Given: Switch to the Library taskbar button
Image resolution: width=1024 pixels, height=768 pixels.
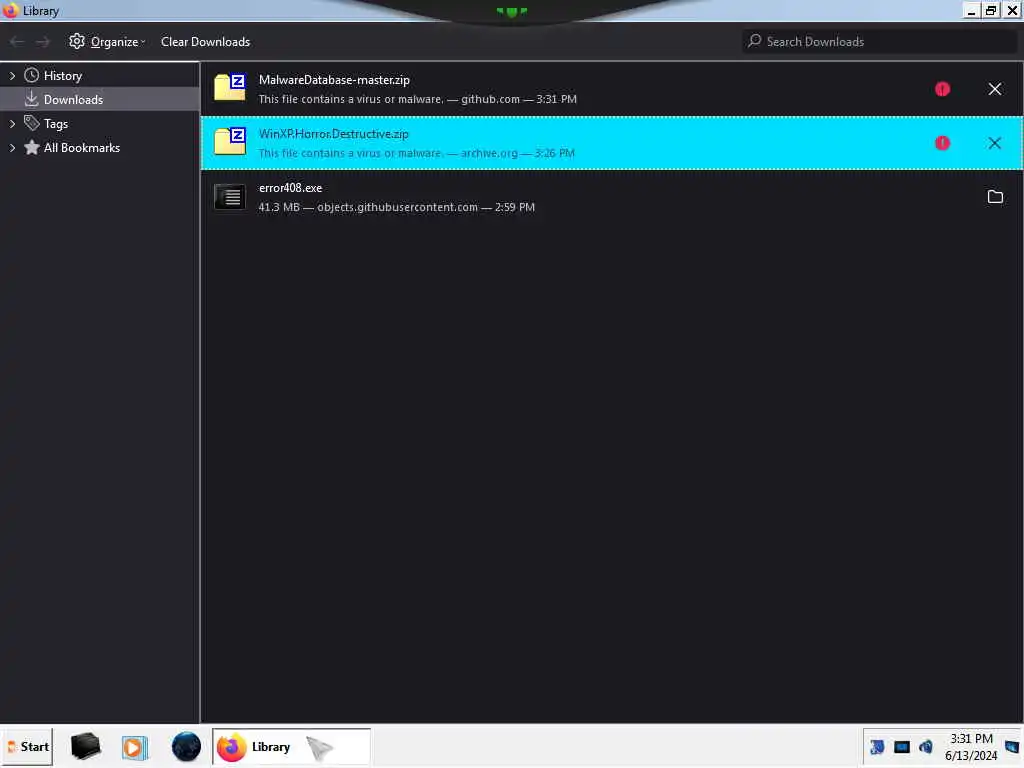Looking at the screenshot, I should click(291, 746).
